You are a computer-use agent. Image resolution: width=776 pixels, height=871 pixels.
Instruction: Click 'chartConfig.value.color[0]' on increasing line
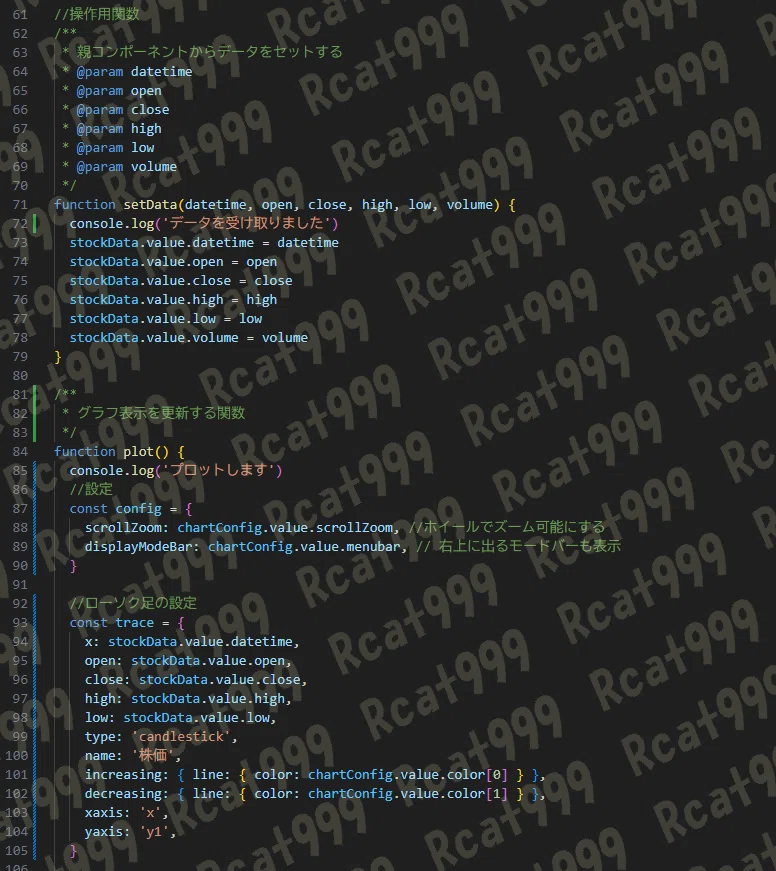click(x=408, y=775)
